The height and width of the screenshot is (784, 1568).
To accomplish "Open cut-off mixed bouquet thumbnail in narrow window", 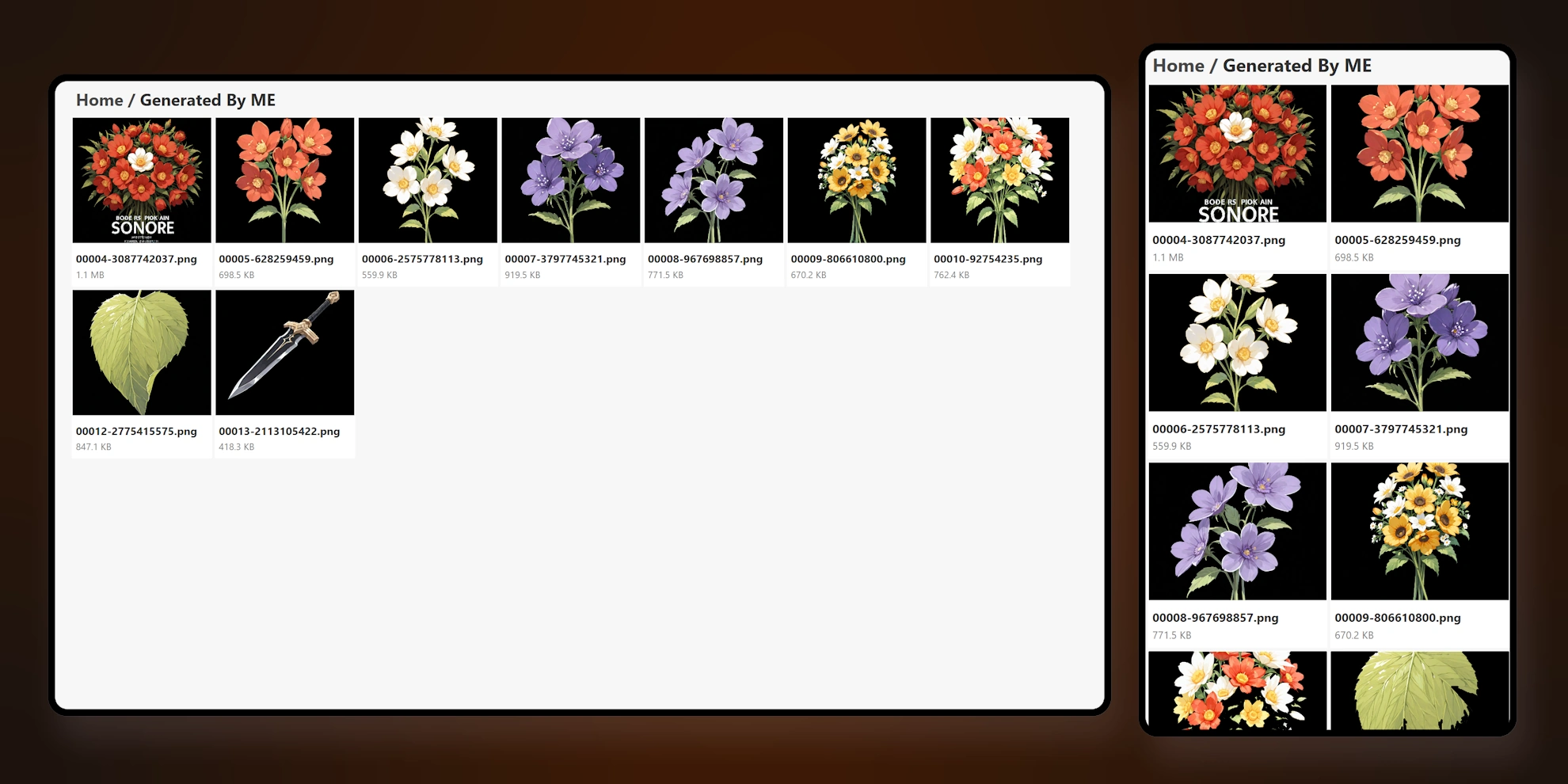I will 1238,691.
